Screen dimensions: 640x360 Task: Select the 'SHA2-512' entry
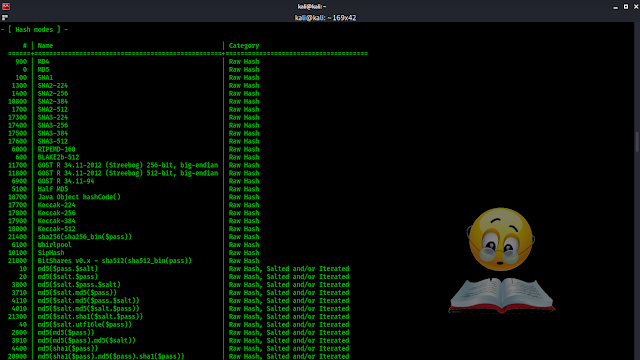53,109
